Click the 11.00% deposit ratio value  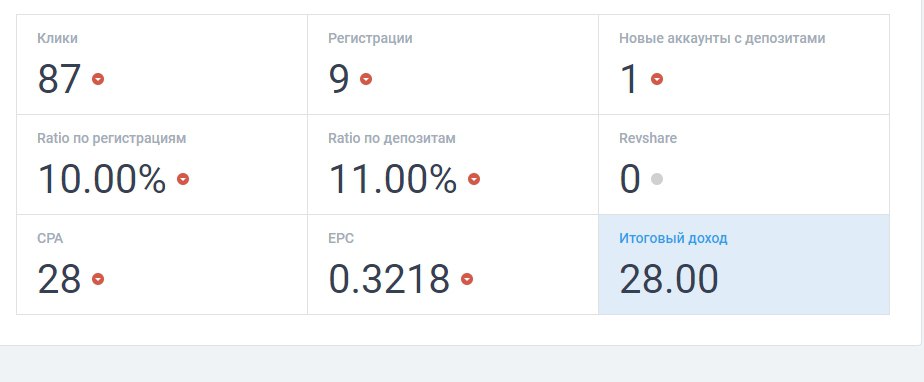pos(392,179)
